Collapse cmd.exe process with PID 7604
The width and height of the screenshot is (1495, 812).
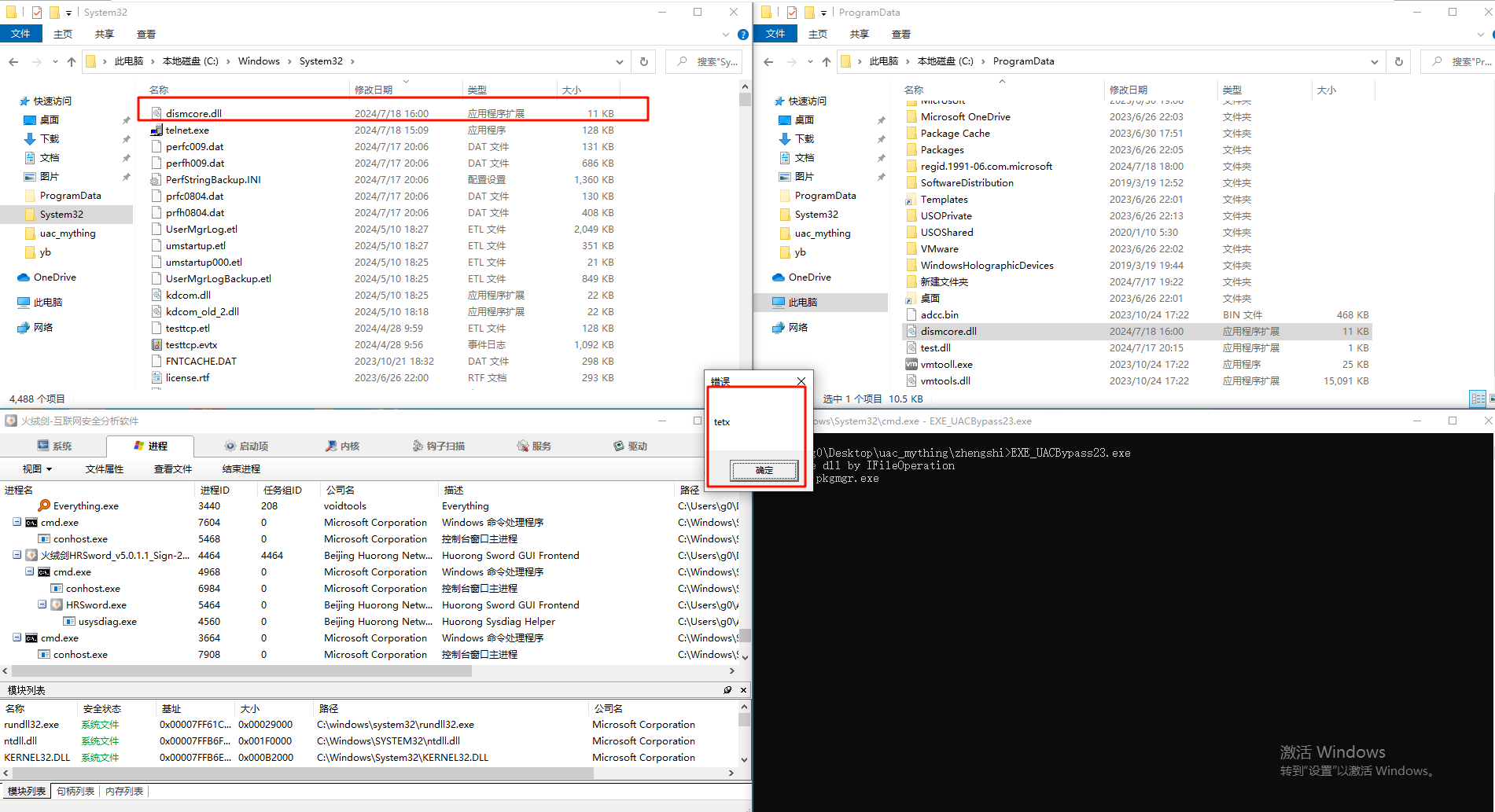point(17,522)
